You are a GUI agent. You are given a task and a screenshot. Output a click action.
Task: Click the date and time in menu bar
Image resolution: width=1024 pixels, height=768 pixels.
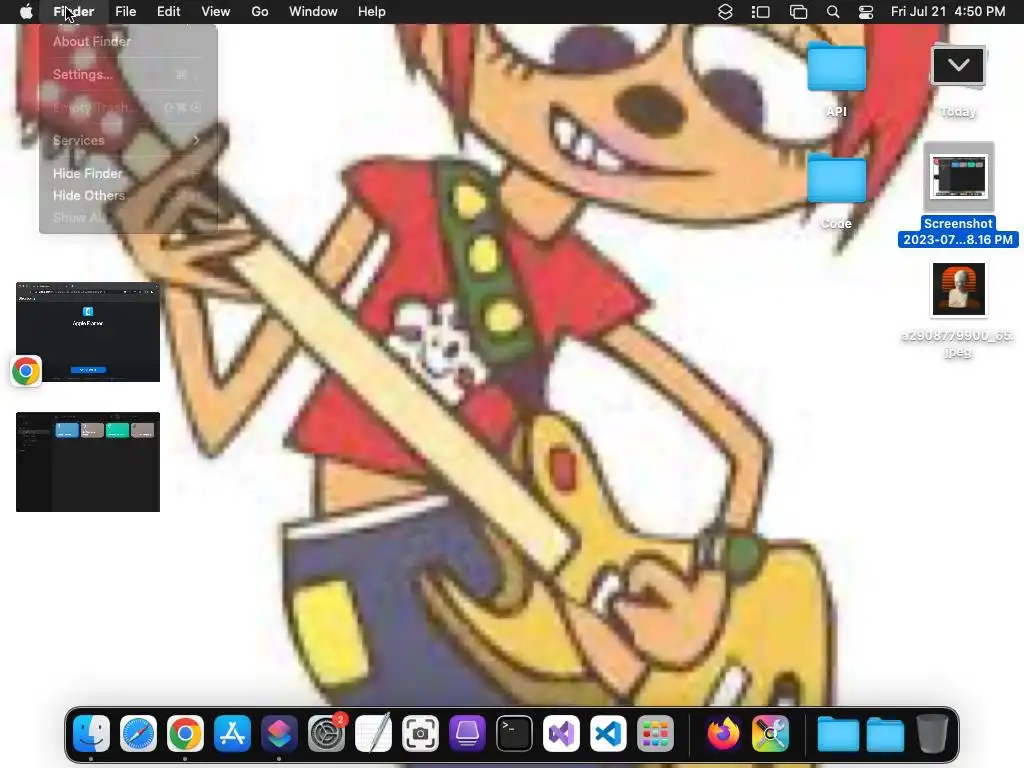(x=948, y=12)
